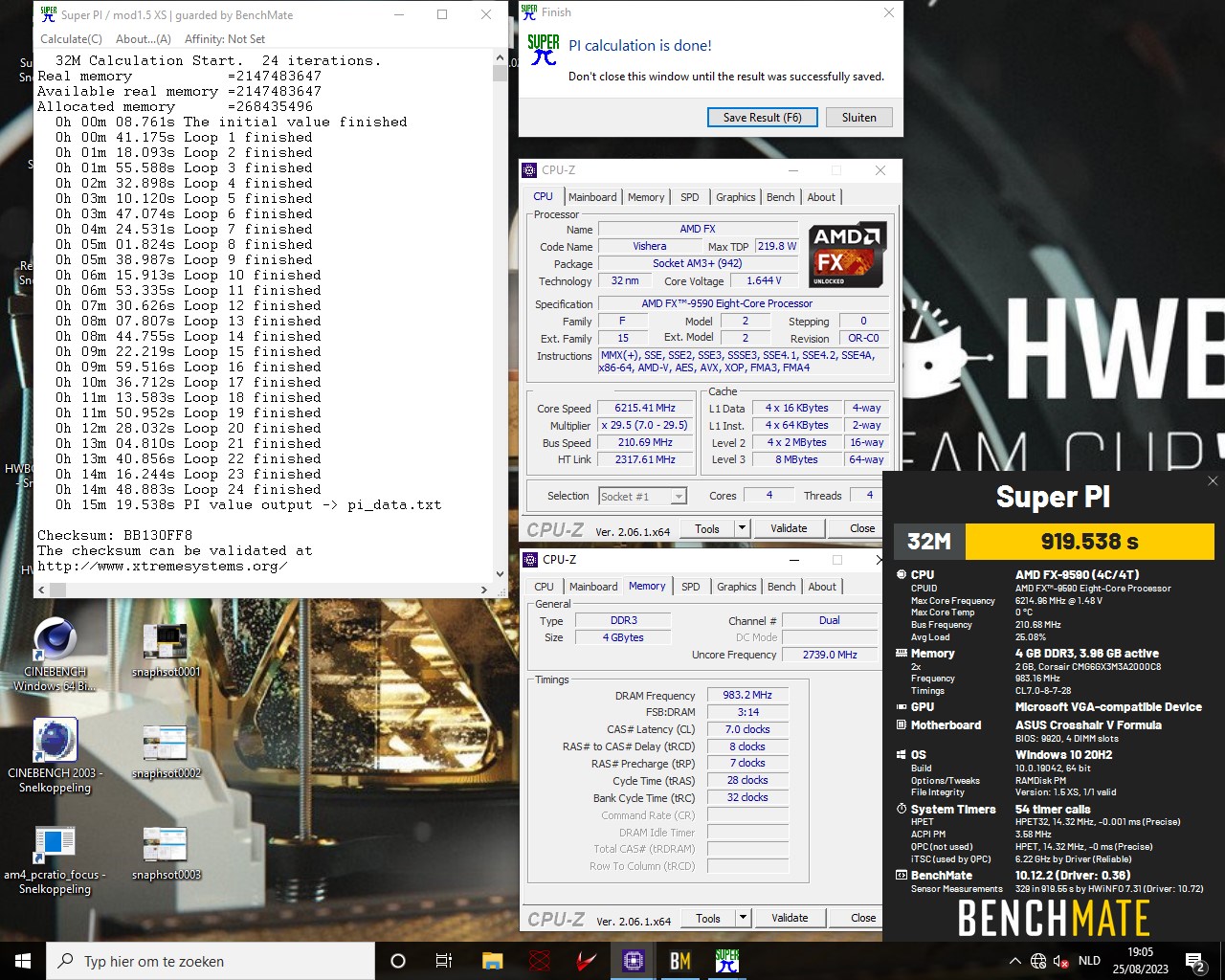Click the search box on taskbar
Viewport: 1225px width, 980px height.
click(x=211, y=961)
